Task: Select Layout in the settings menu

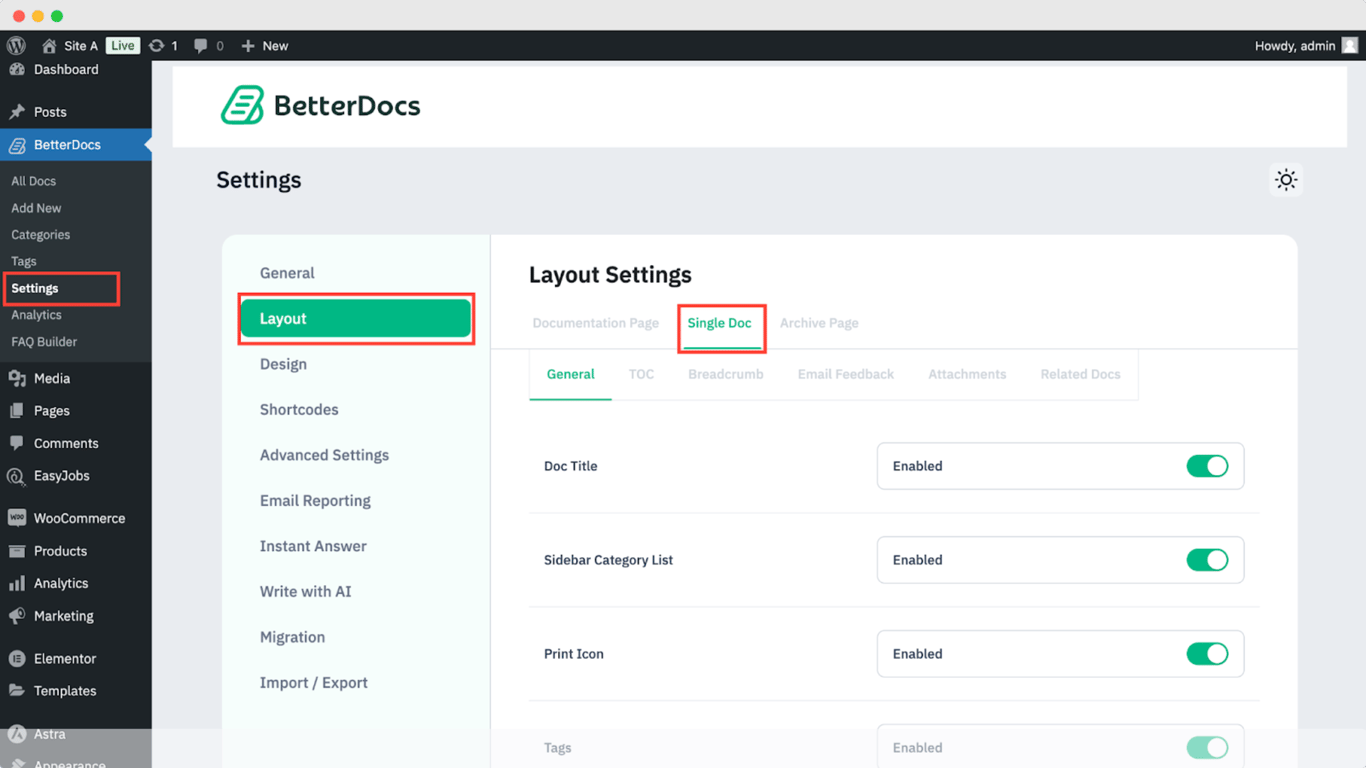Action: point(356,319)
